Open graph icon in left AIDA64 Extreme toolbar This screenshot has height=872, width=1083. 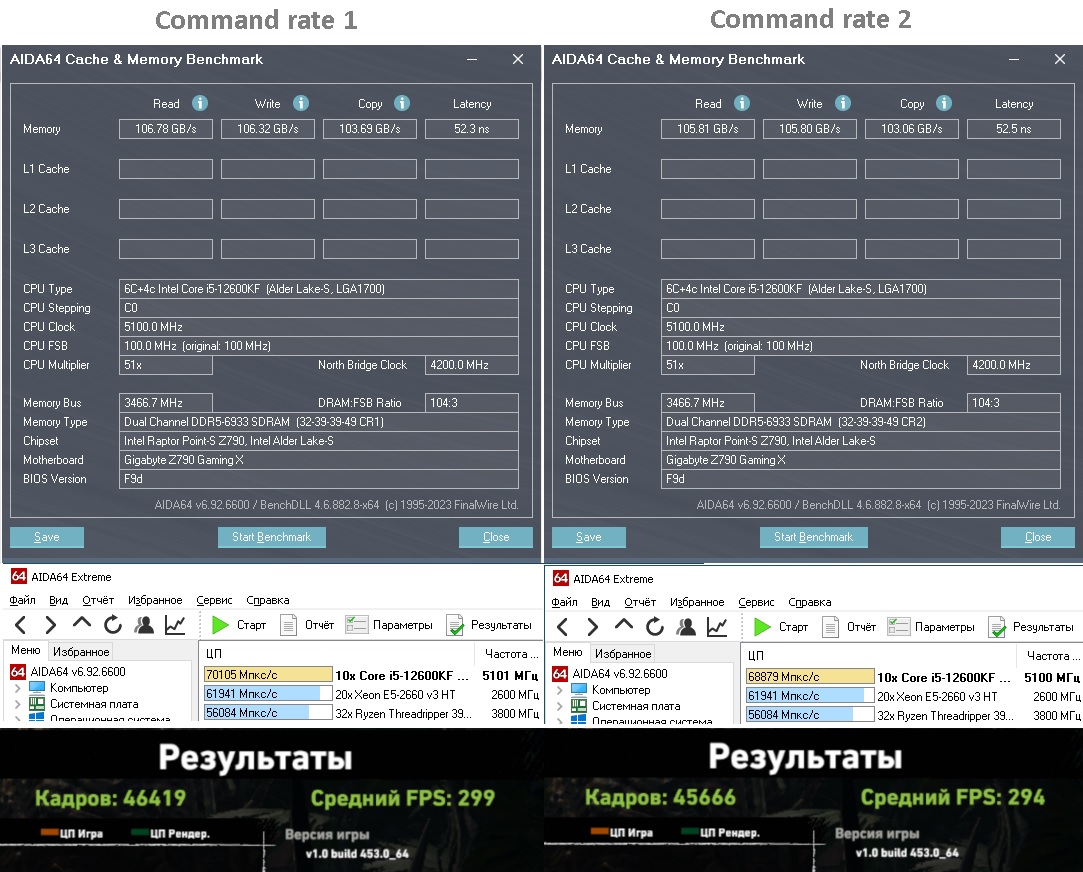[175, 625]
